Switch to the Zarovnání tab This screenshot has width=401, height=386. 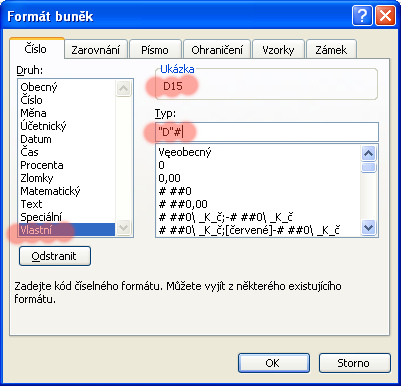click(96, 50)
